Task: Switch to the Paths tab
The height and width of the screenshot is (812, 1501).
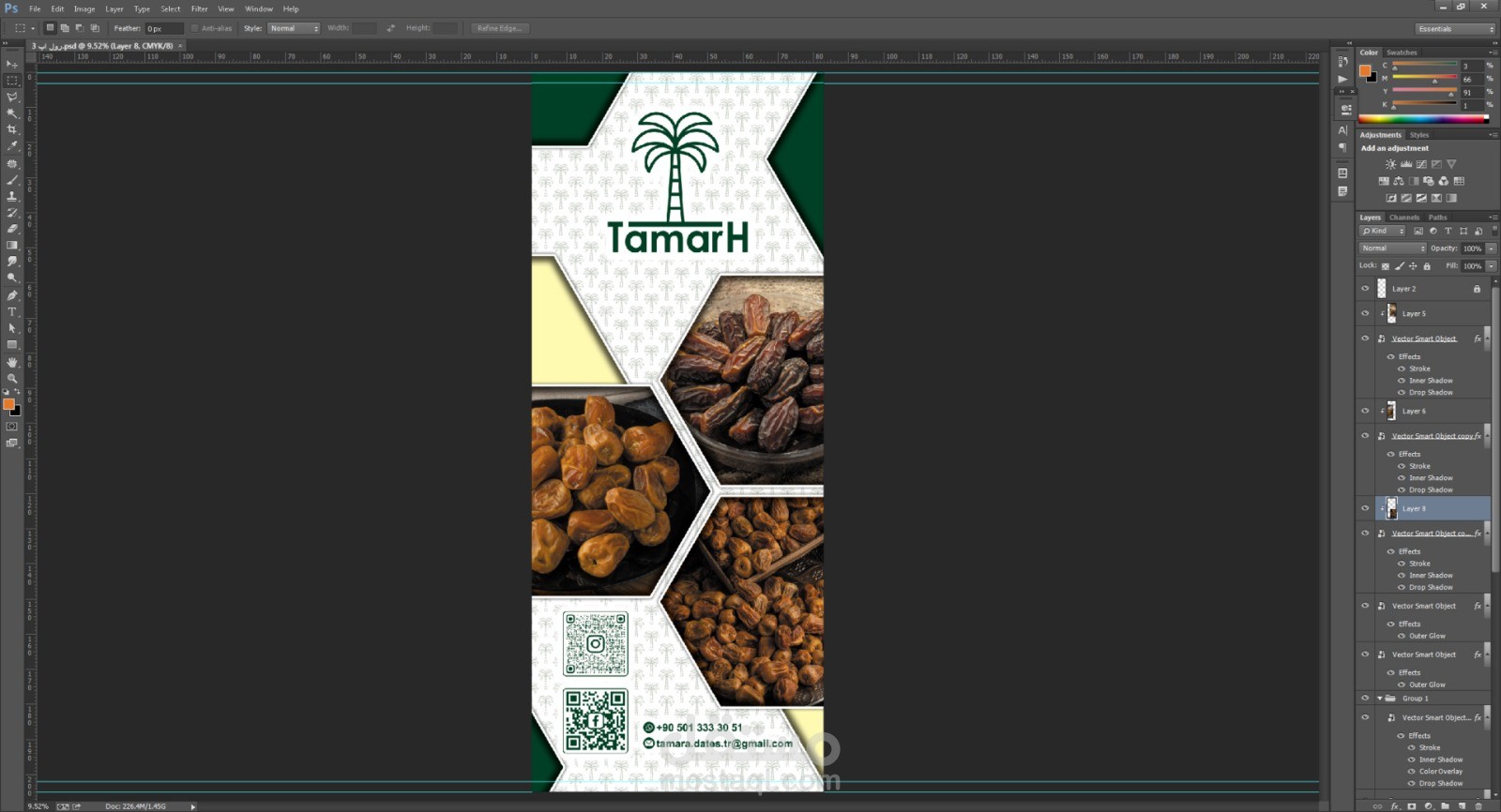Action: [x=1437, y=218]
